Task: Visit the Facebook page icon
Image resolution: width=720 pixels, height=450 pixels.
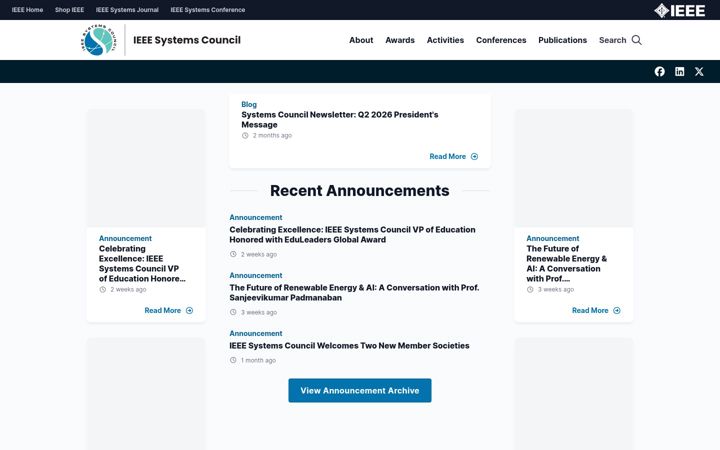Action: tap(659, 71)
